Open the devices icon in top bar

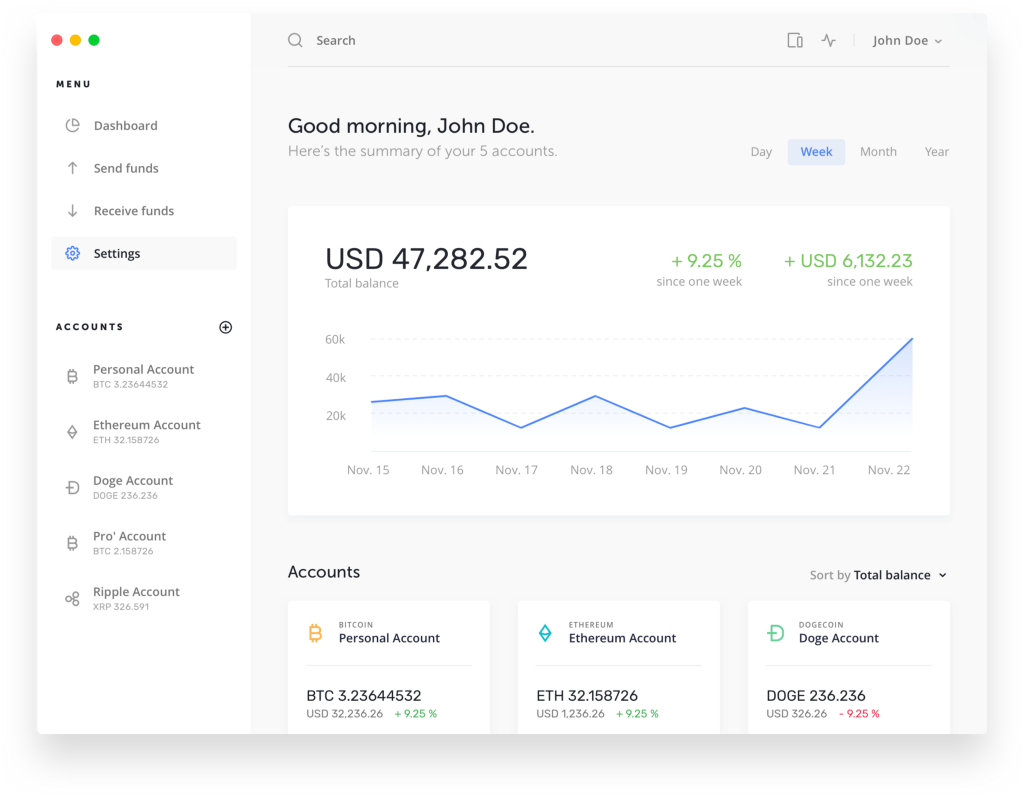coord(795,41)
